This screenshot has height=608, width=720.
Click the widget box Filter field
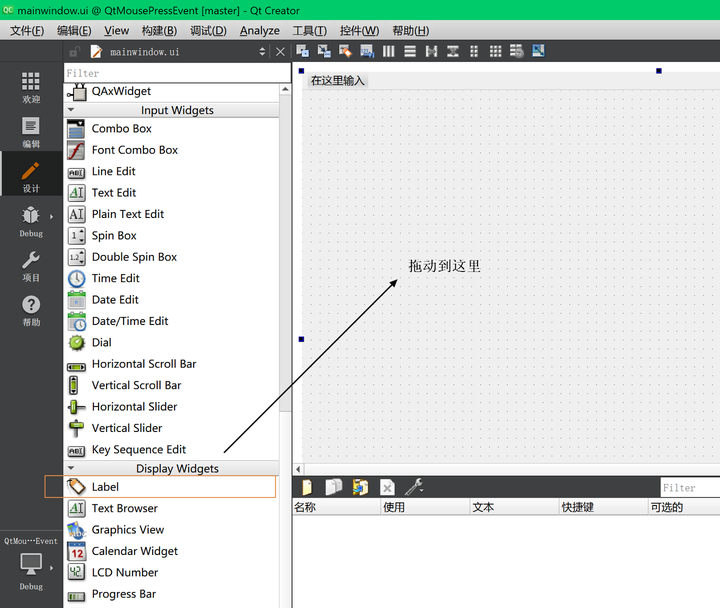coord(177,73)
